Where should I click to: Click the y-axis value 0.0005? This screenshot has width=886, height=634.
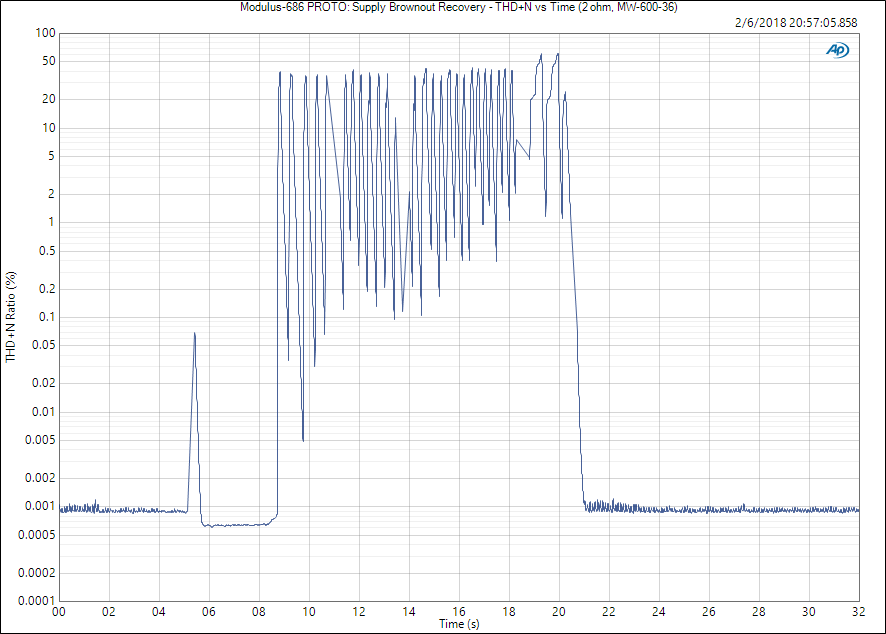[x=37, y=535]
